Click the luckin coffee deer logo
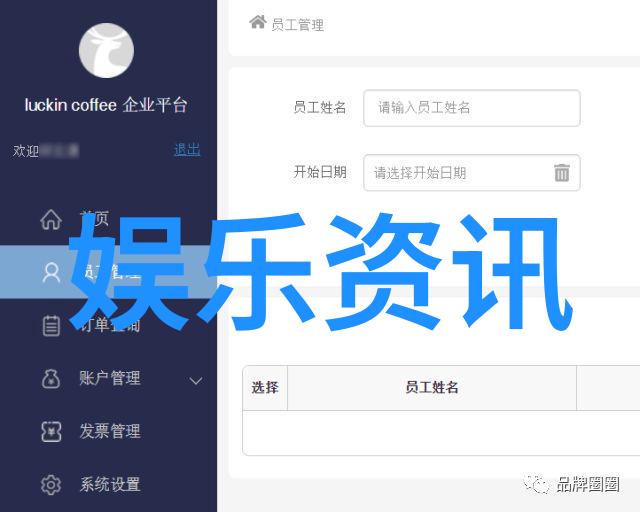Image resolution: width=640 pixels, height=512 pixels. point(106,50)
